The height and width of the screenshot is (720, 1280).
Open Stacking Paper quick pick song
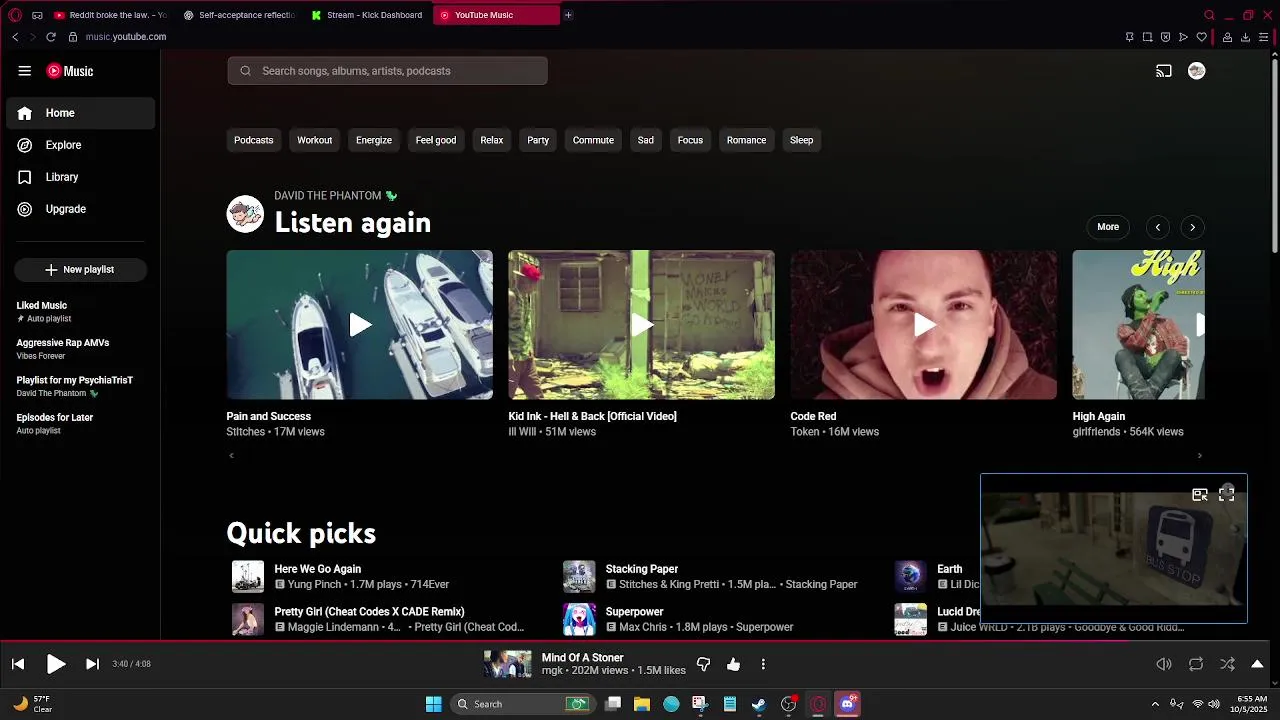pos(642,569)
